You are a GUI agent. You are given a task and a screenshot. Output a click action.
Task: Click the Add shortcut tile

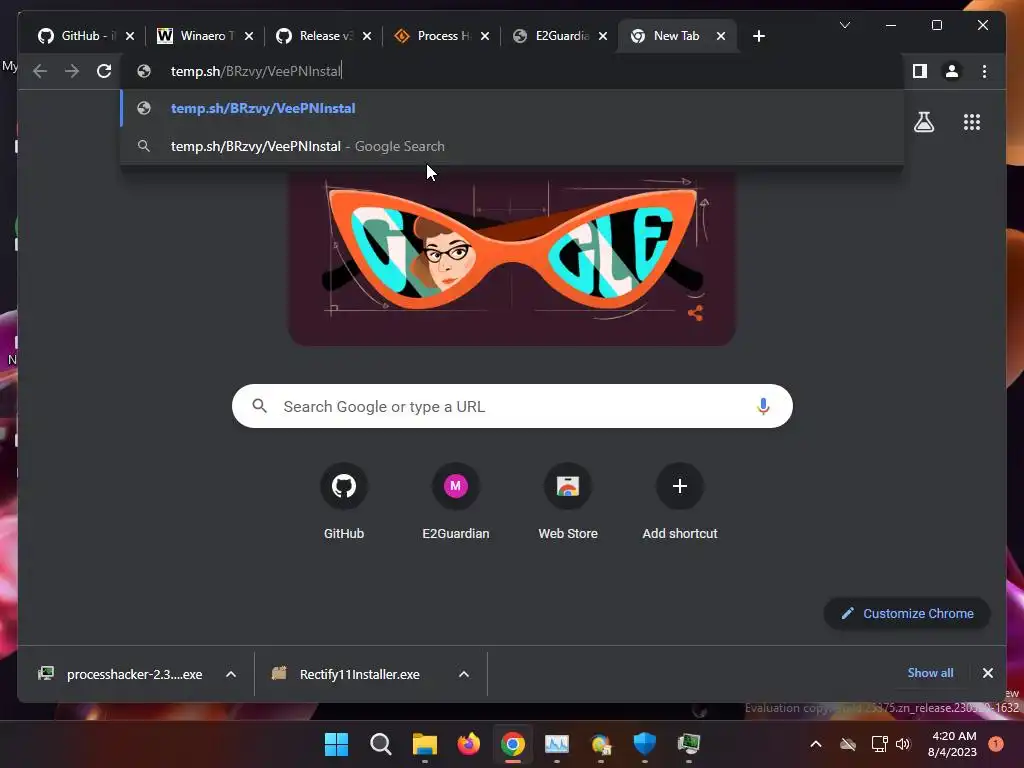pos(679,502)
